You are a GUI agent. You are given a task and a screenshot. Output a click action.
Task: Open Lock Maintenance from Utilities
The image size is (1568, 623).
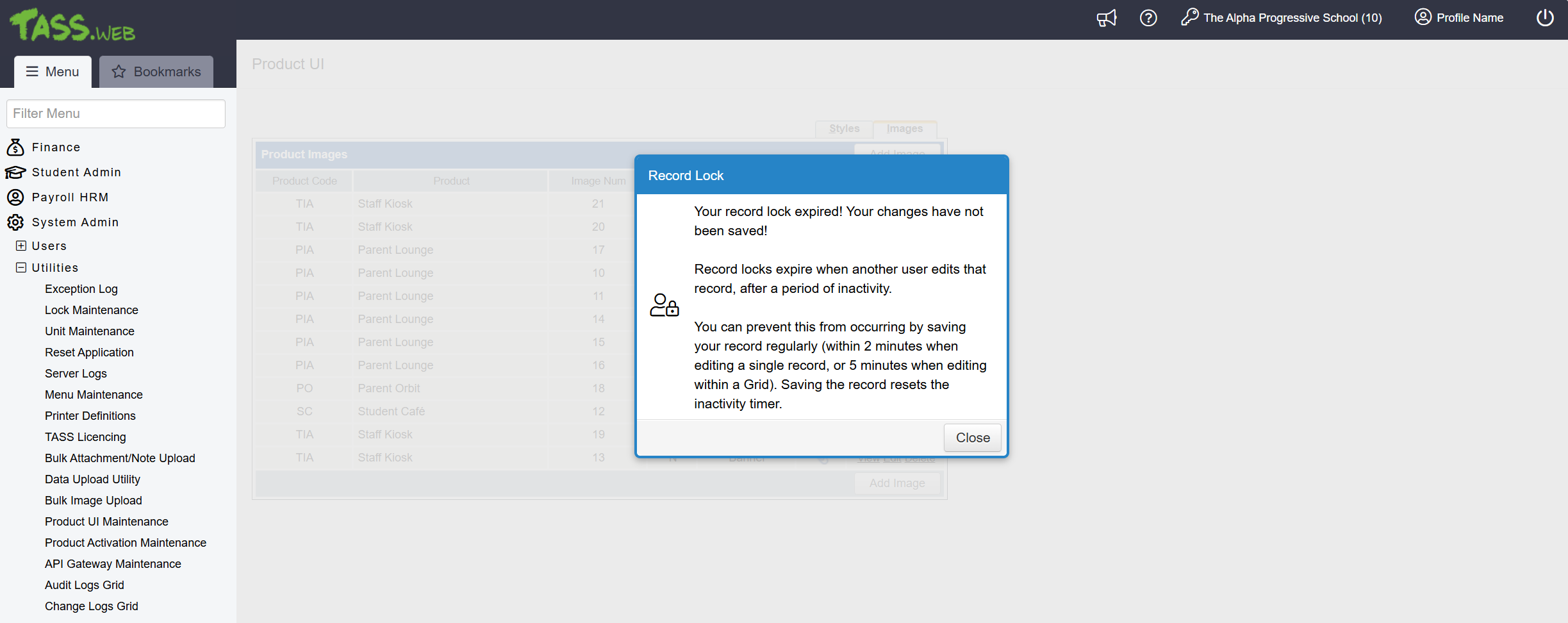[x=91, y=310]
